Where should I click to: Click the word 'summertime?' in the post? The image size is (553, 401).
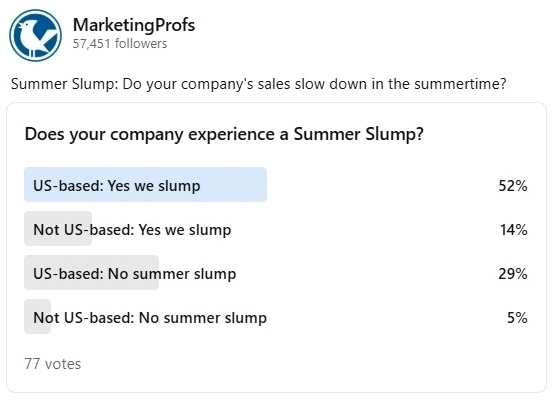click(x=460, y=84)
